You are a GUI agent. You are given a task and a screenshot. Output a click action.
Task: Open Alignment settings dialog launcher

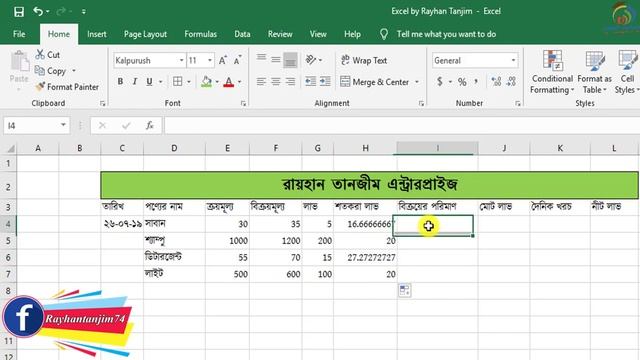[421, 104]
